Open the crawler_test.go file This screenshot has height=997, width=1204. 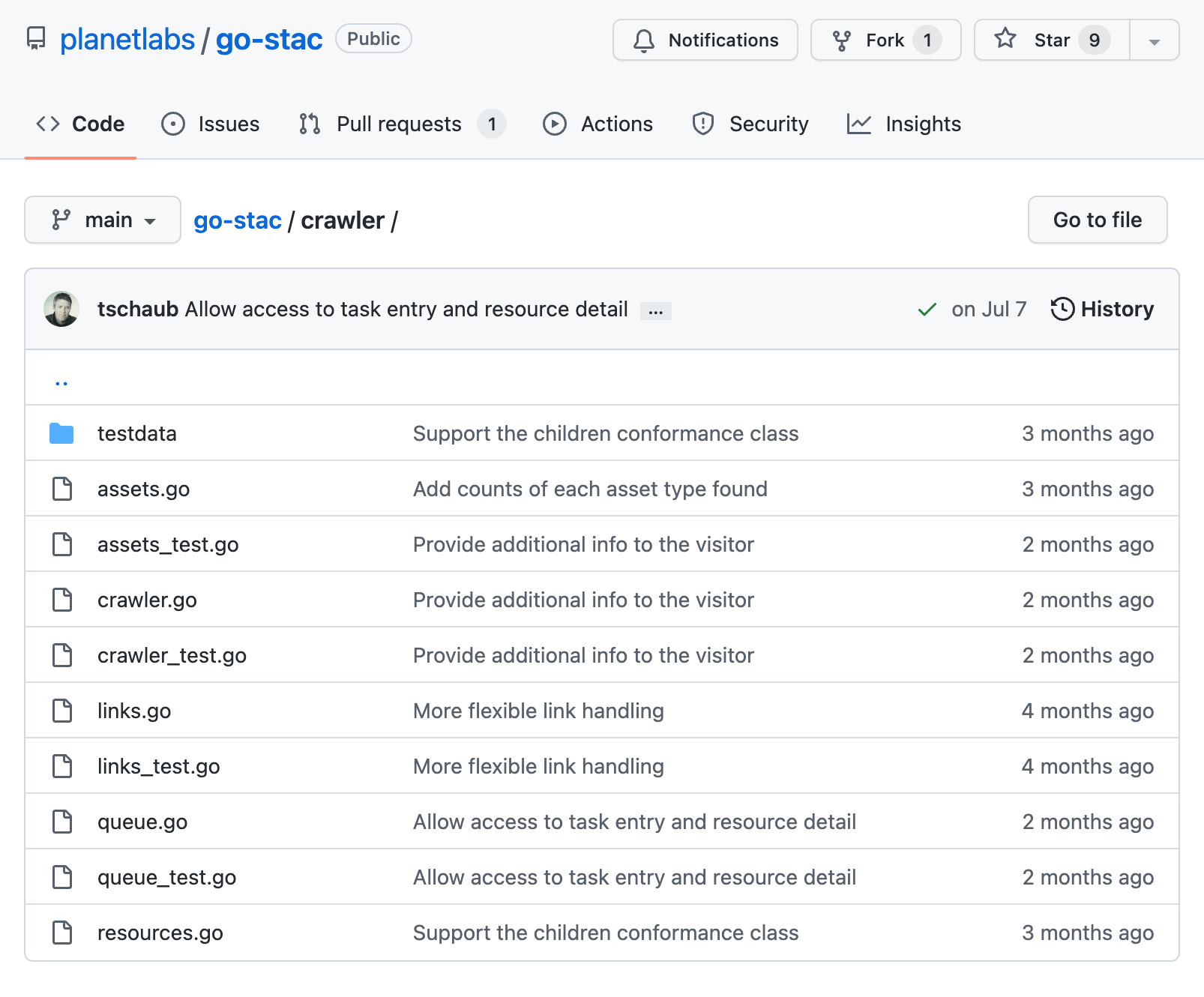tap(172, 655)
